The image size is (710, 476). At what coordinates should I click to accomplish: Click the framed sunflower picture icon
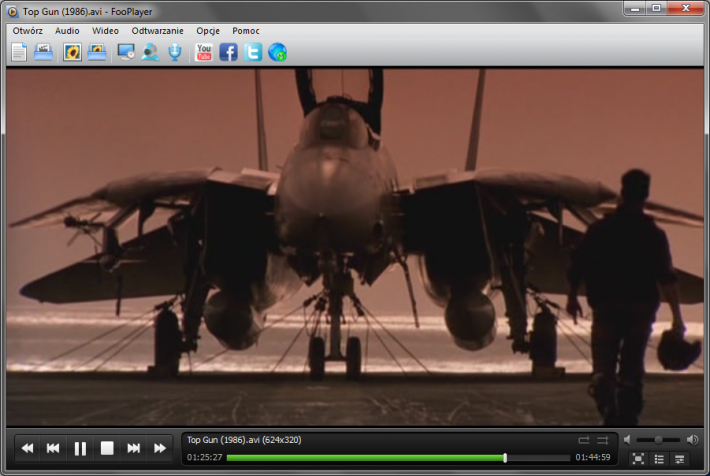click(x=72, y=52)
